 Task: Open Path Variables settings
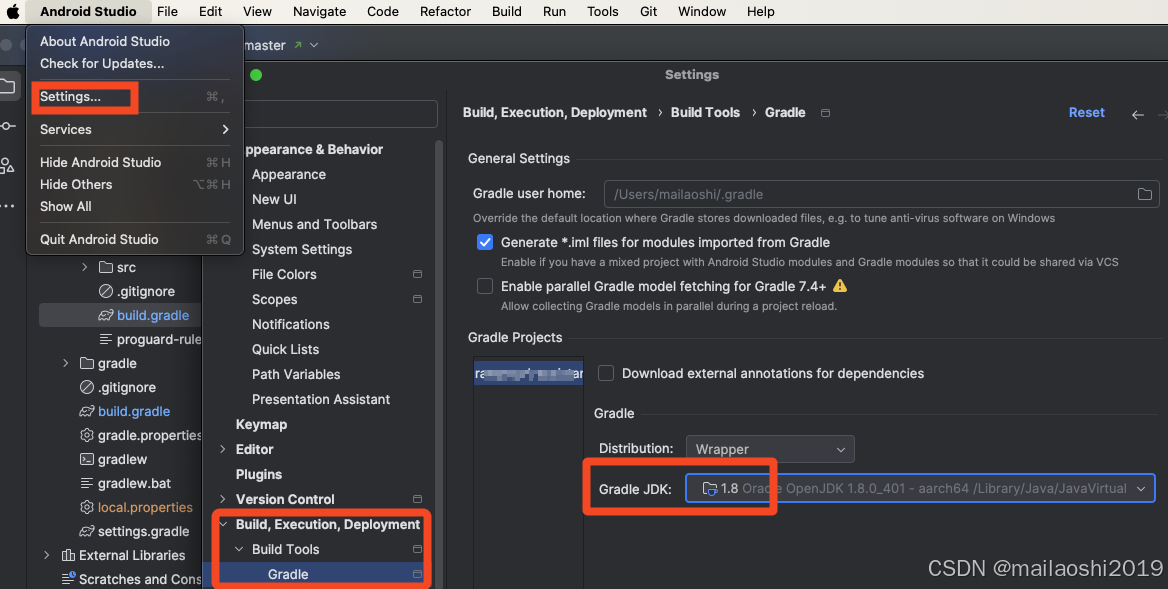click(x=296, y=375)
